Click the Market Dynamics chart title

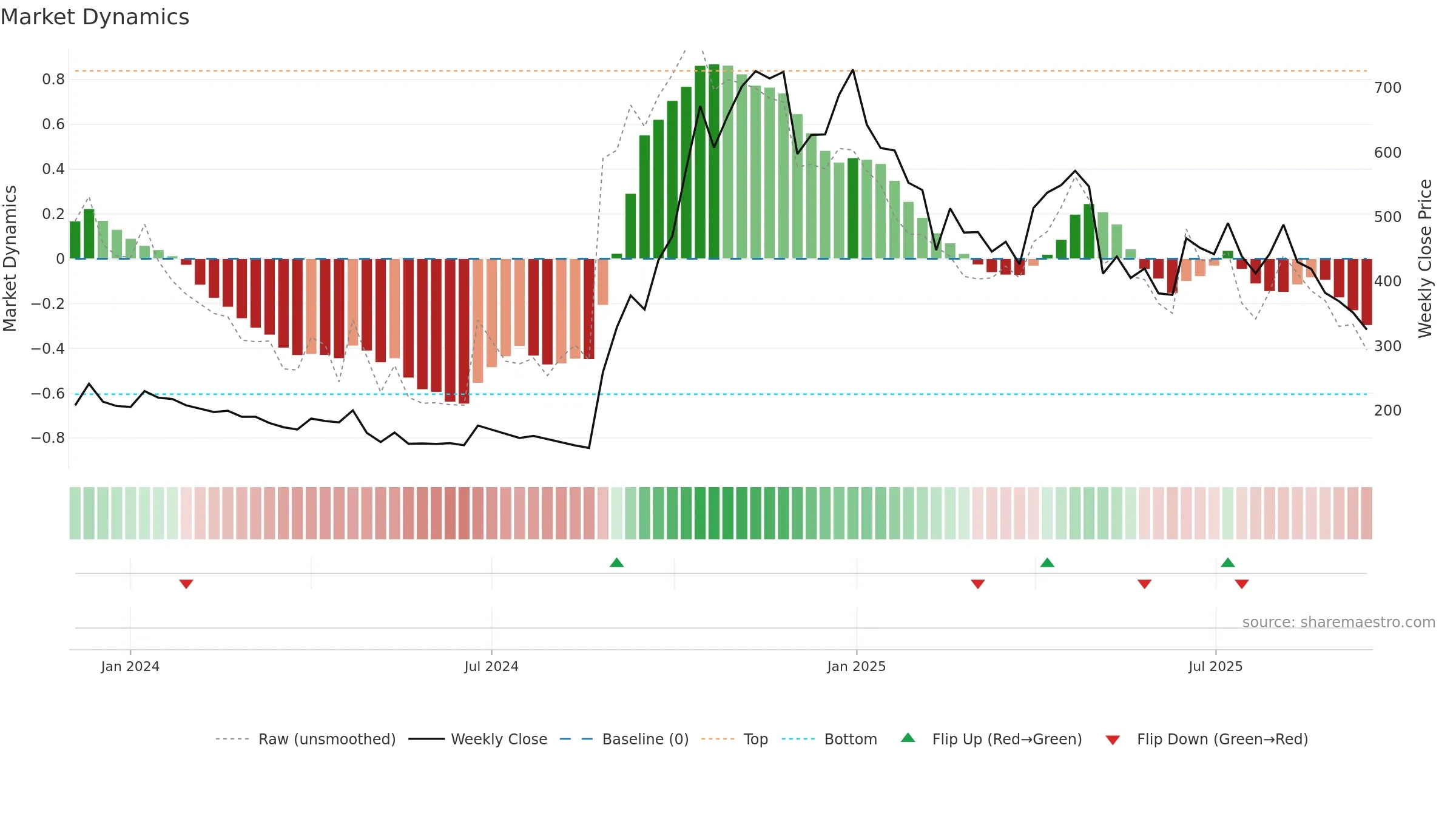95,17
